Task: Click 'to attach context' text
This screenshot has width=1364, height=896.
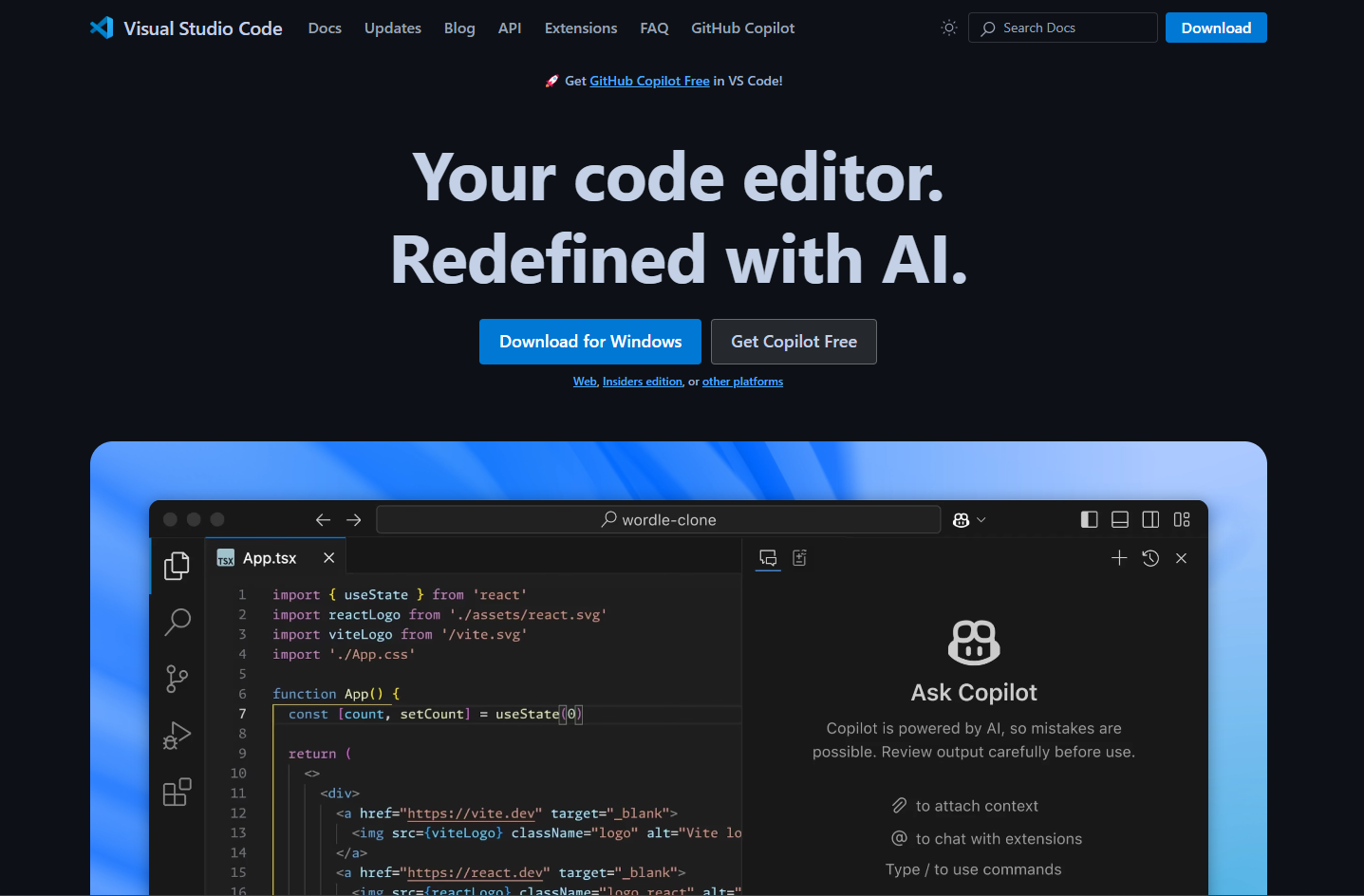Action: tap(977, 806)
